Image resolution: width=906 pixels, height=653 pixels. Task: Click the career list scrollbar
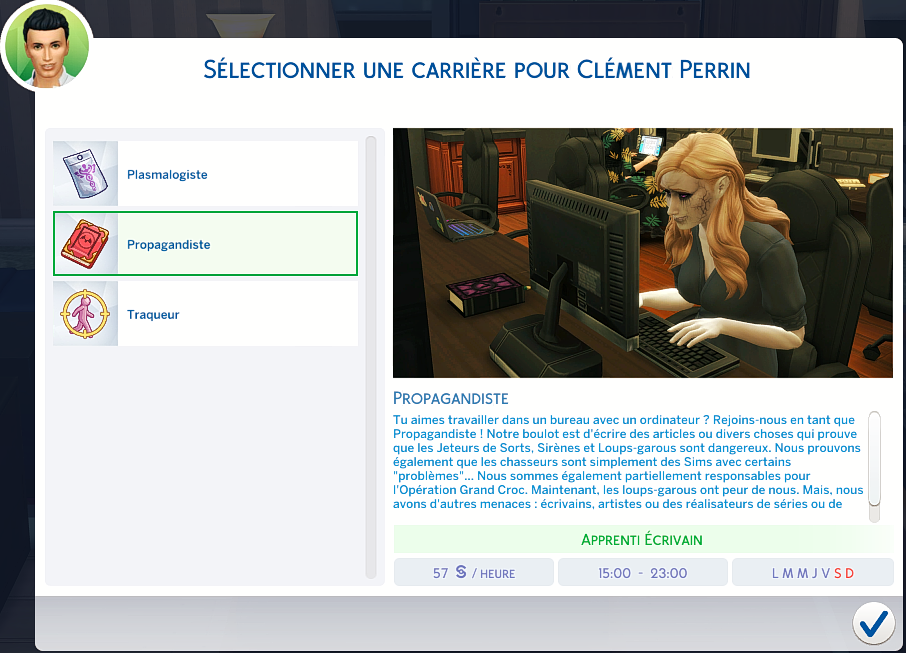coord(371,357)
